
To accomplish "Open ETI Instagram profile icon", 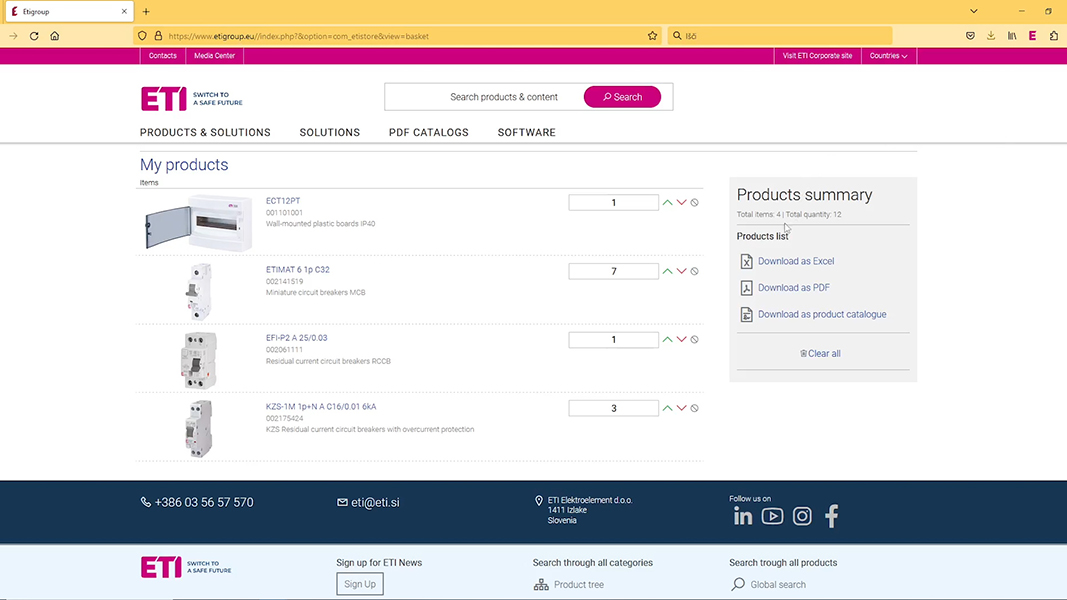I will coord(802,516).
